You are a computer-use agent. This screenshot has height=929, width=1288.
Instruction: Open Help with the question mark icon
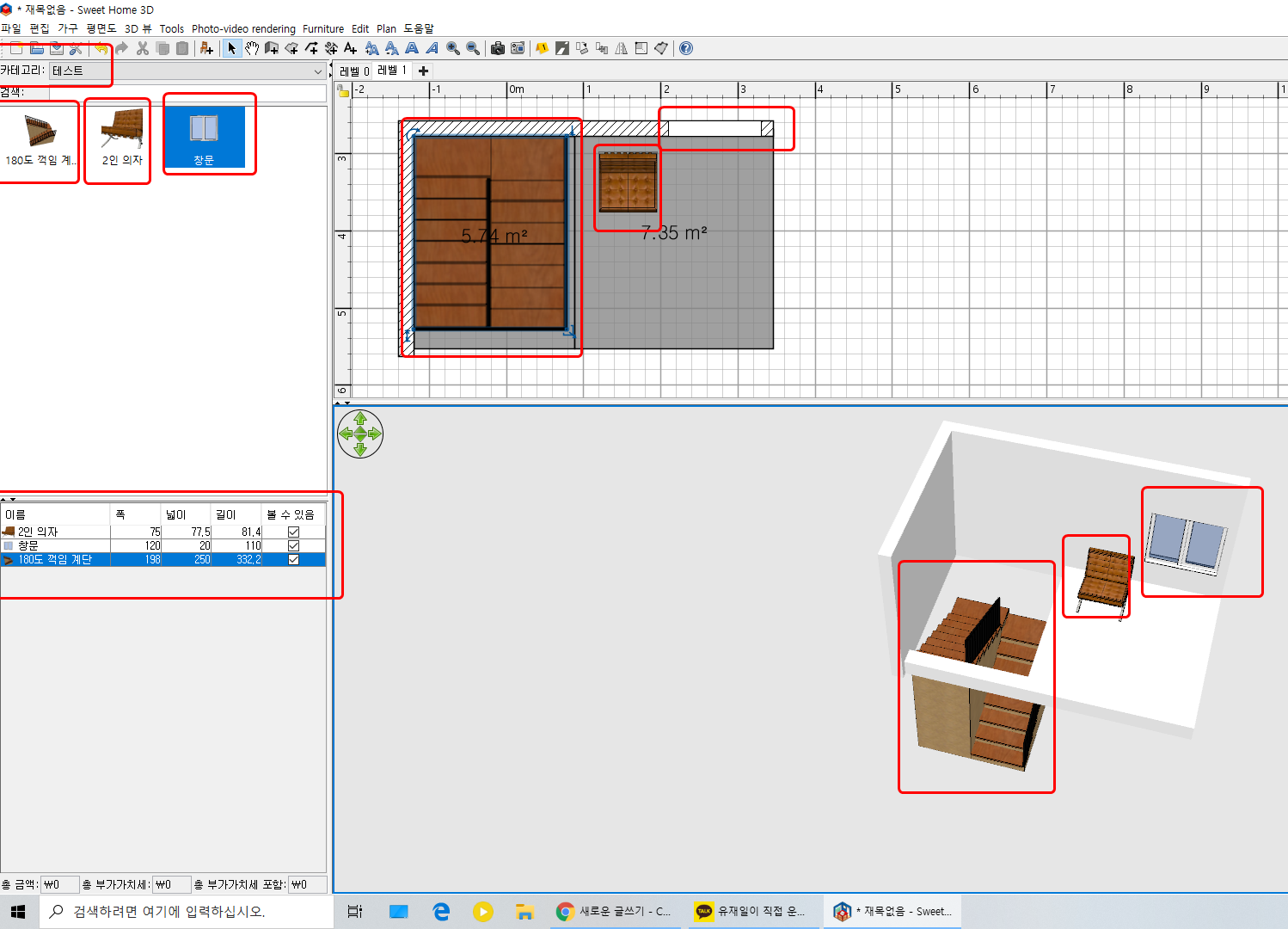(x=686, y=48)
